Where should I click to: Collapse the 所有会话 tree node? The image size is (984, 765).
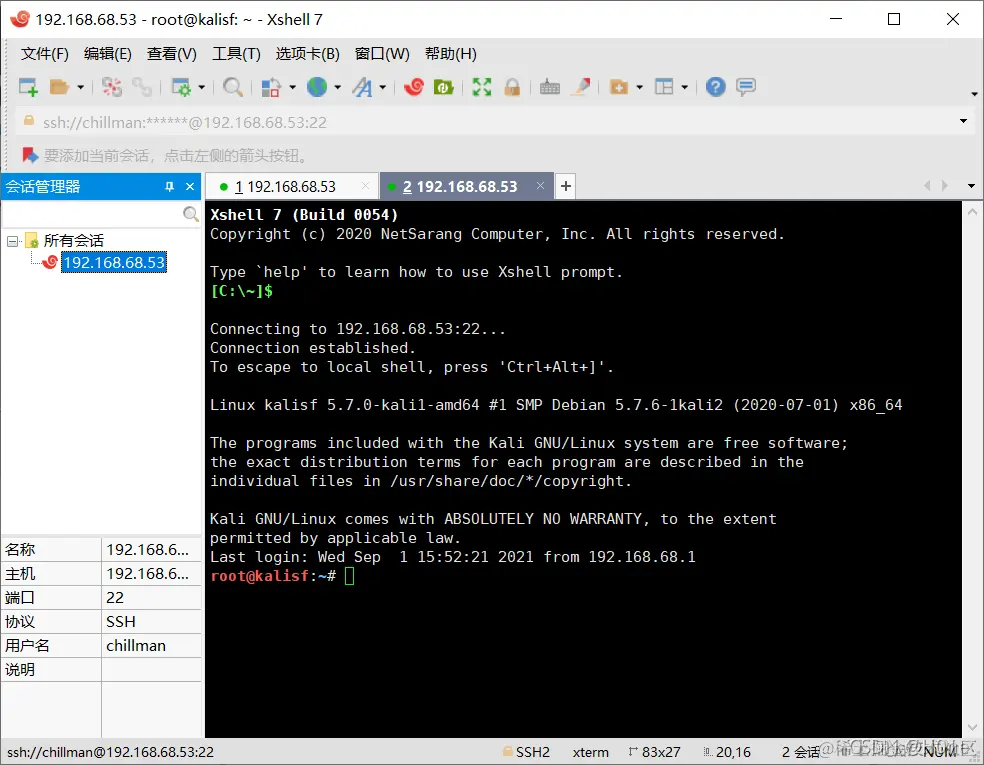(12, 241)
